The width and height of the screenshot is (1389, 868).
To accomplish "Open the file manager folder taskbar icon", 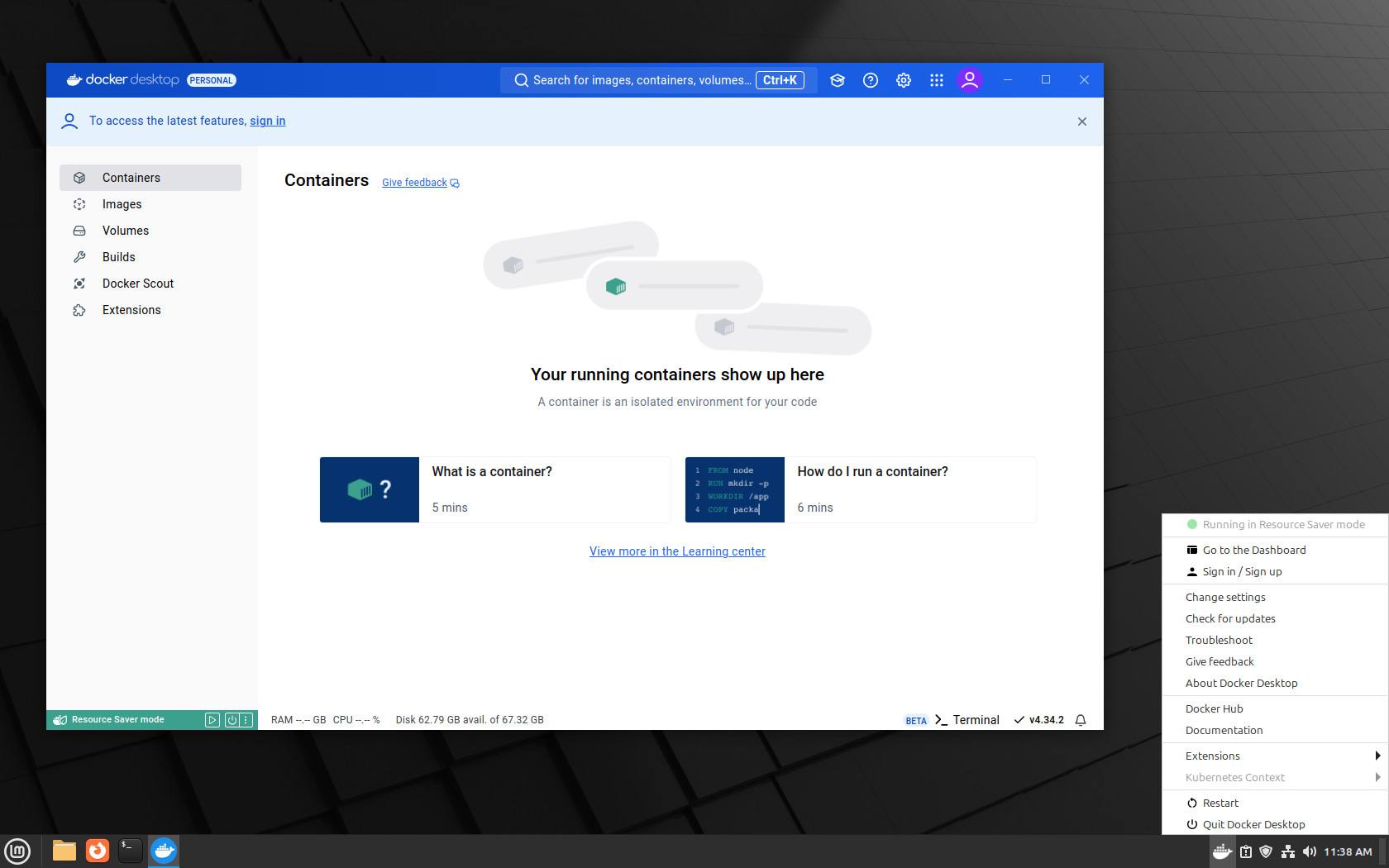I will pyautogui.click(x=64, y=851).
